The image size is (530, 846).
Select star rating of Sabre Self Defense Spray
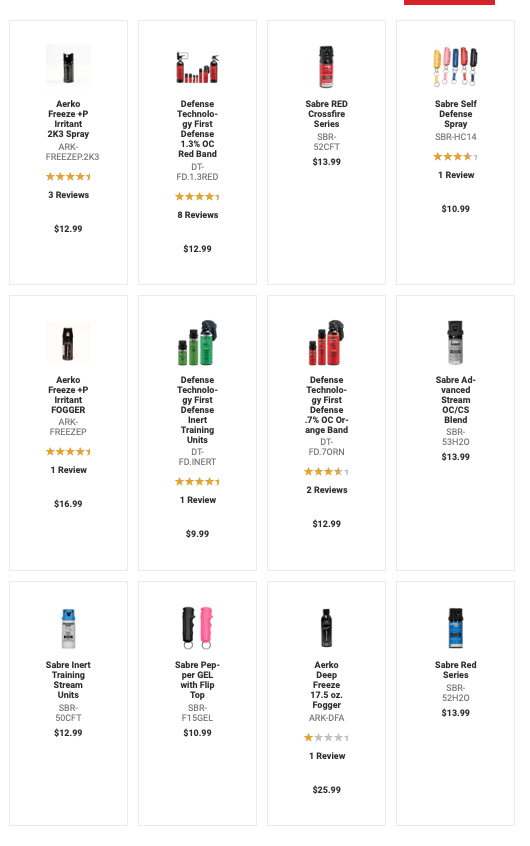[x=456, y=156]
